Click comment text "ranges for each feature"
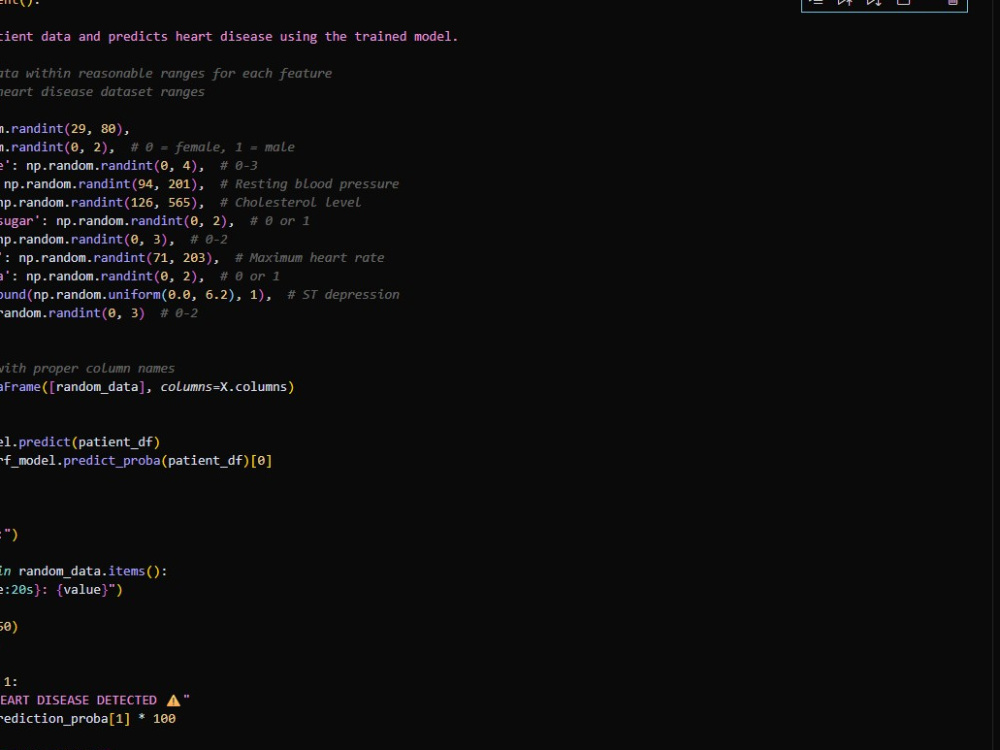 [x=246, y=73]
